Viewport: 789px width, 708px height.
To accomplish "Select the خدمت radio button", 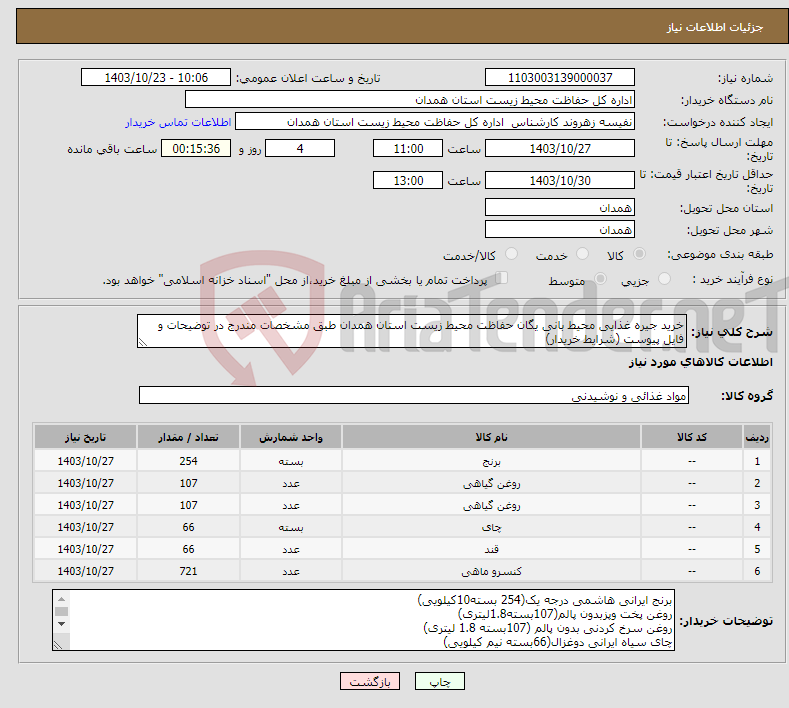I will (582, 254).
